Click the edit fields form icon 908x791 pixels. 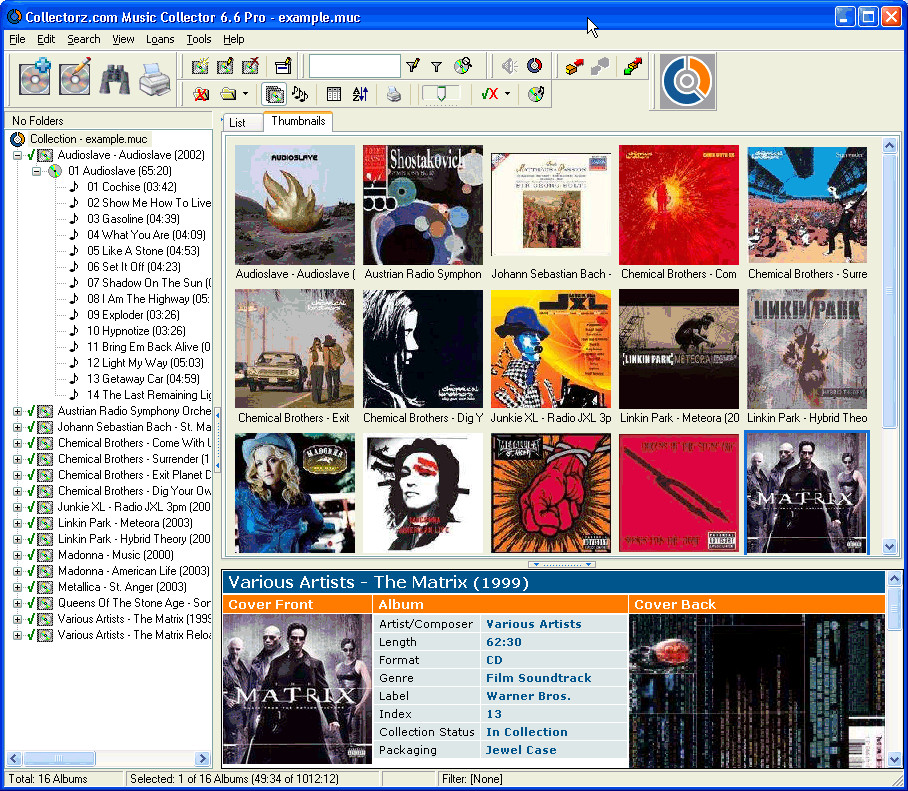tap(283, 65)
